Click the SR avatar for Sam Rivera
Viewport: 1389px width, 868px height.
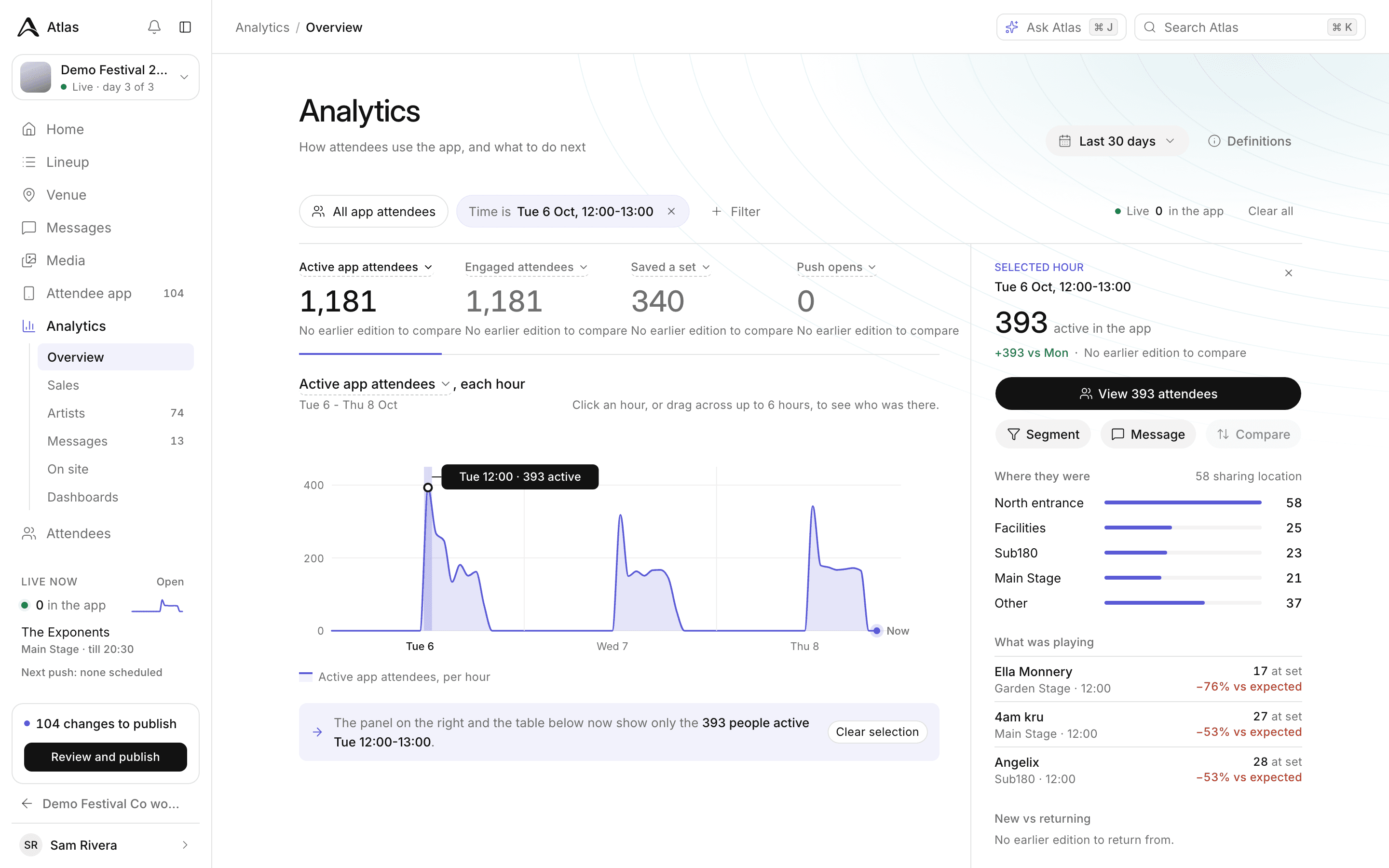coord(31,844)
